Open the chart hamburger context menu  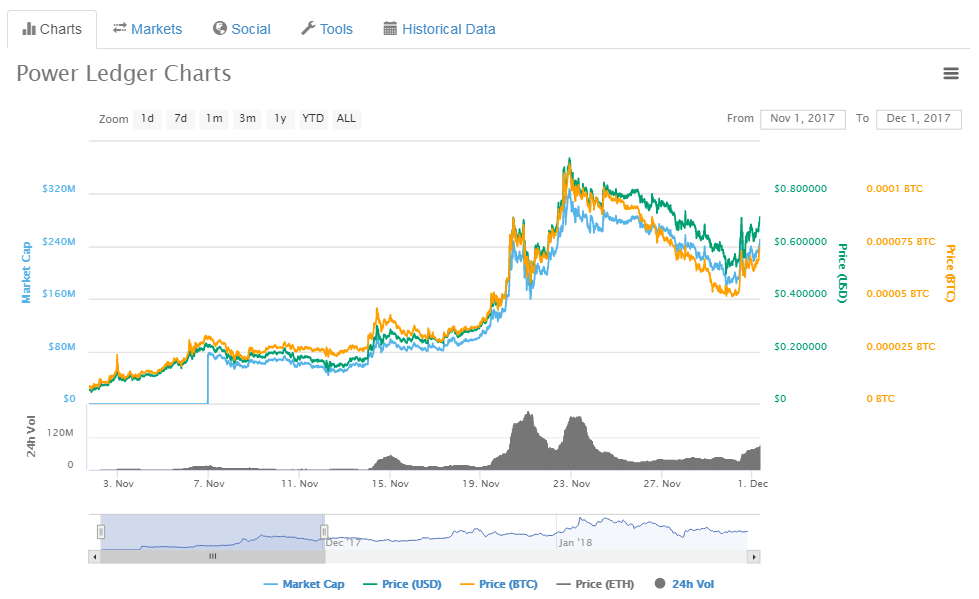(x=950, y=74)
